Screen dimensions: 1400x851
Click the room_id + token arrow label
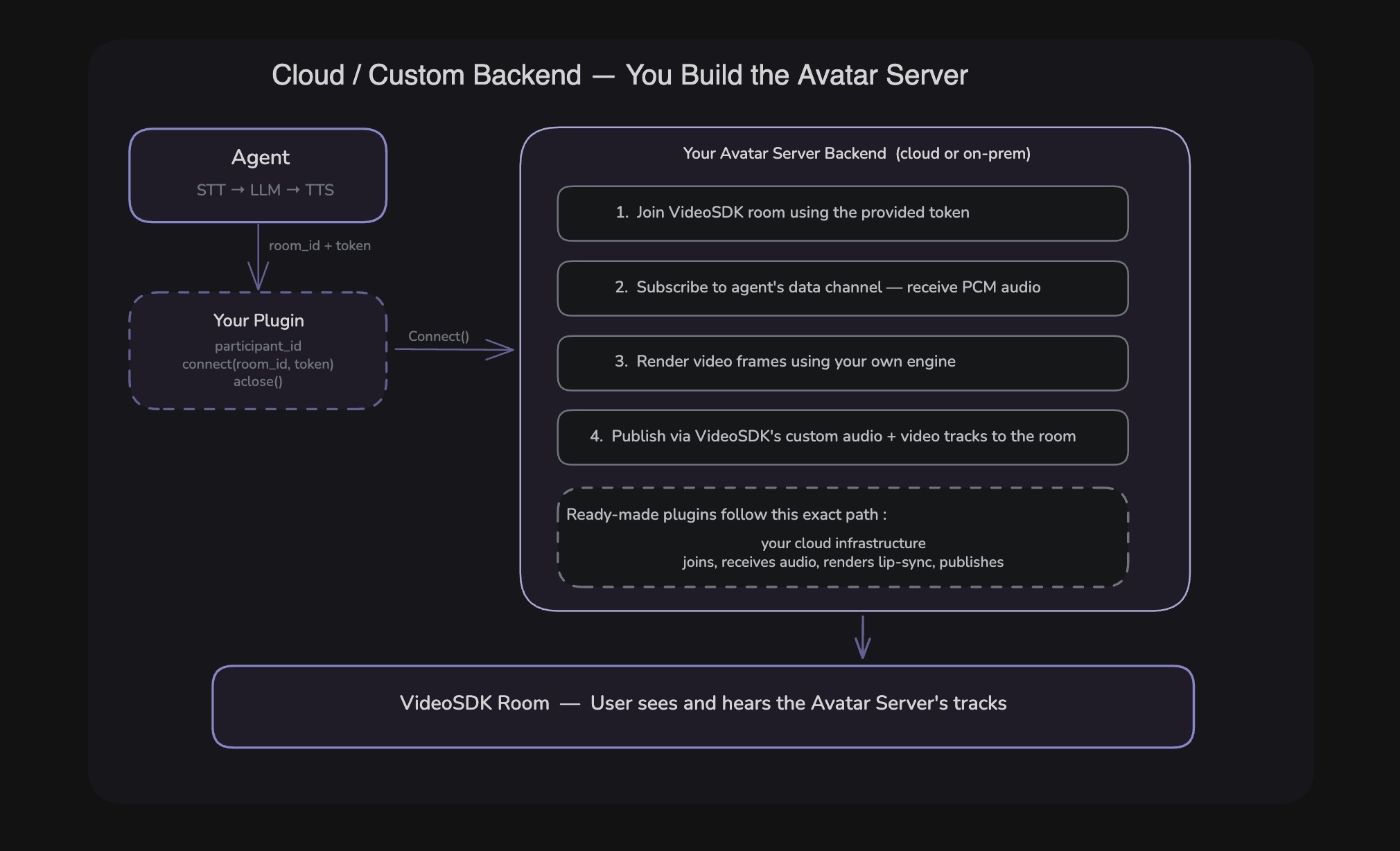point(320,245)
